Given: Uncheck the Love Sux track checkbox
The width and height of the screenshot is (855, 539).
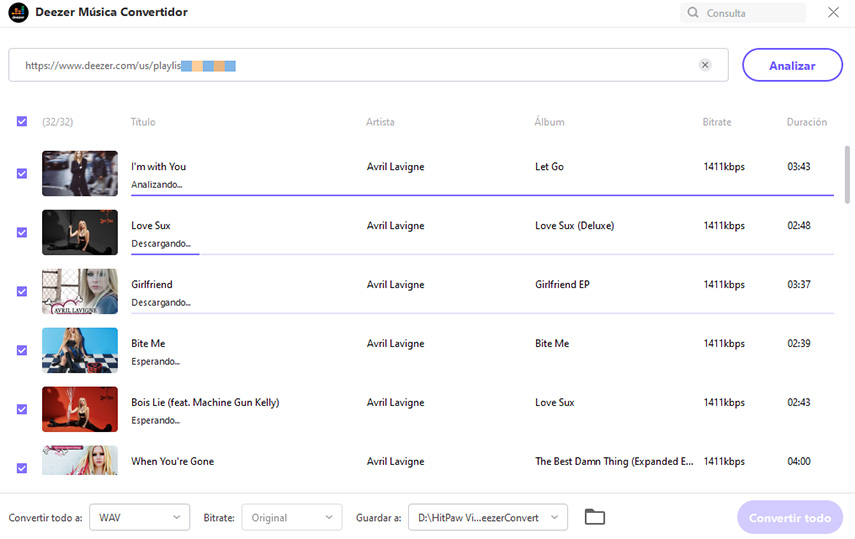Looking at the screenshot, I should click(x=22, y=232).
